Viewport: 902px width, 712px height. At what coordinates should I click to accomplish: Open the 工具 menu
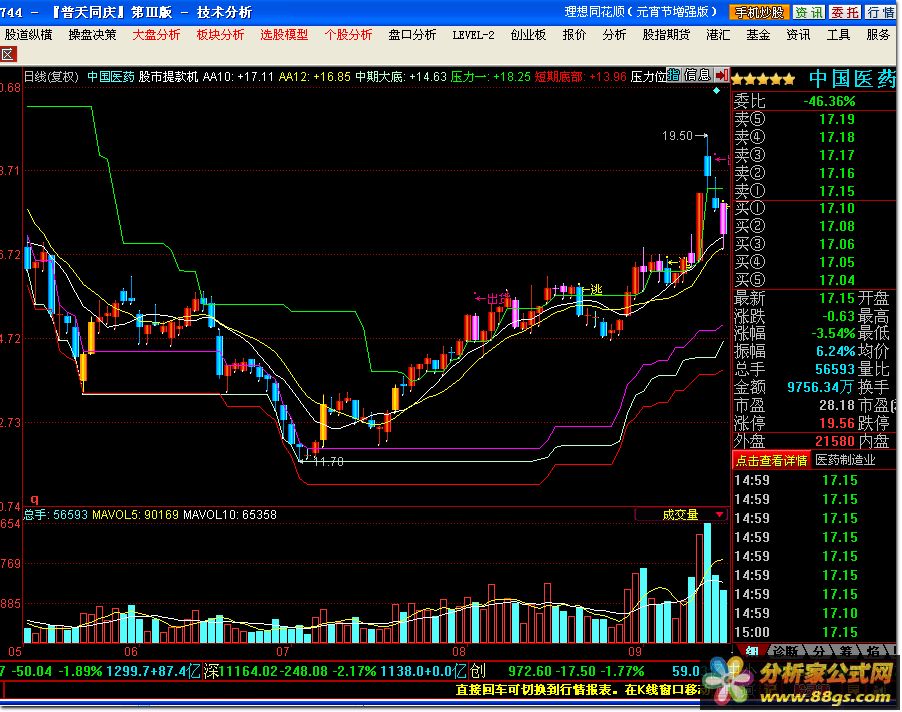click(839, 35)
